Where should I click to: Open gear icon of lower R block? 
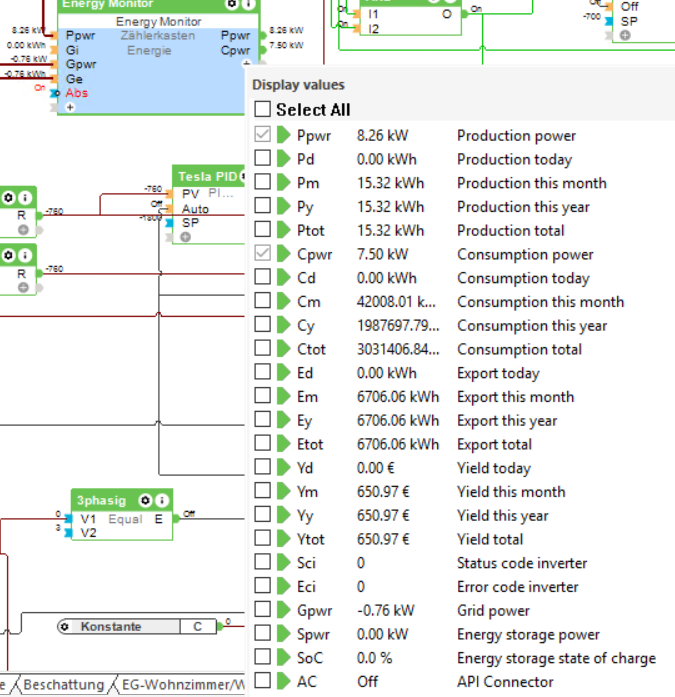click(x=8, y=255)
